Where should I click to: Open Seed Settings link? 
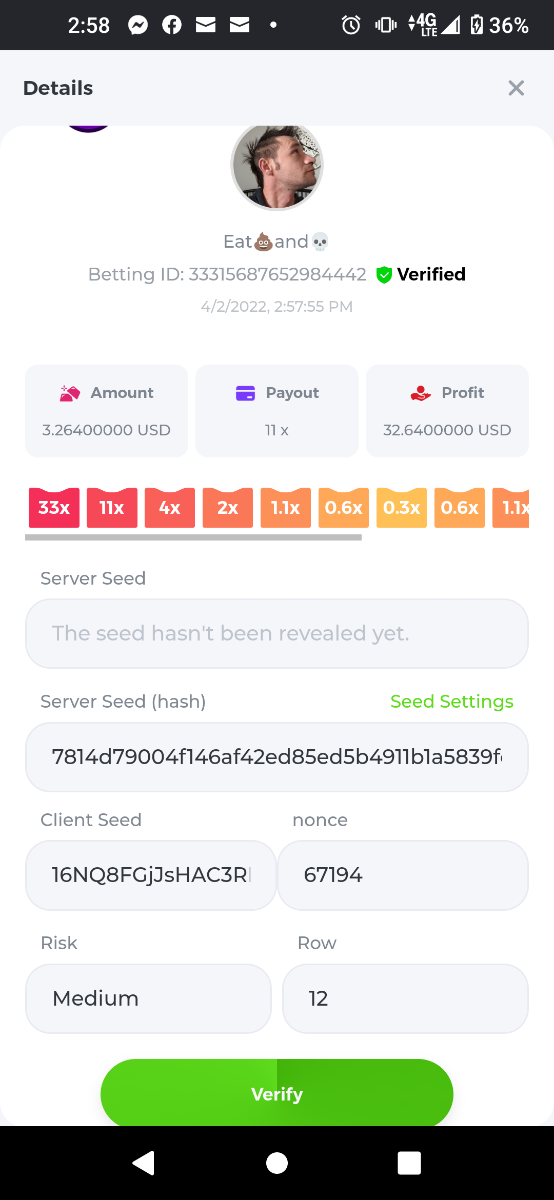(x=452, y=701)
